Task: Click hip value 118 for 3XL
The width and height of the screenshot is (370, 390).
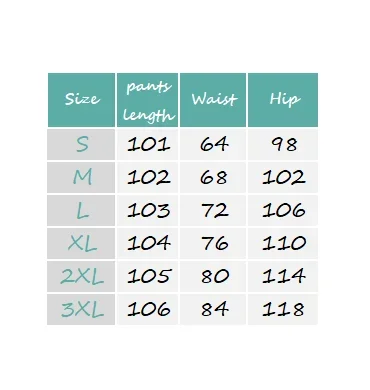Action: click(283, 309)
